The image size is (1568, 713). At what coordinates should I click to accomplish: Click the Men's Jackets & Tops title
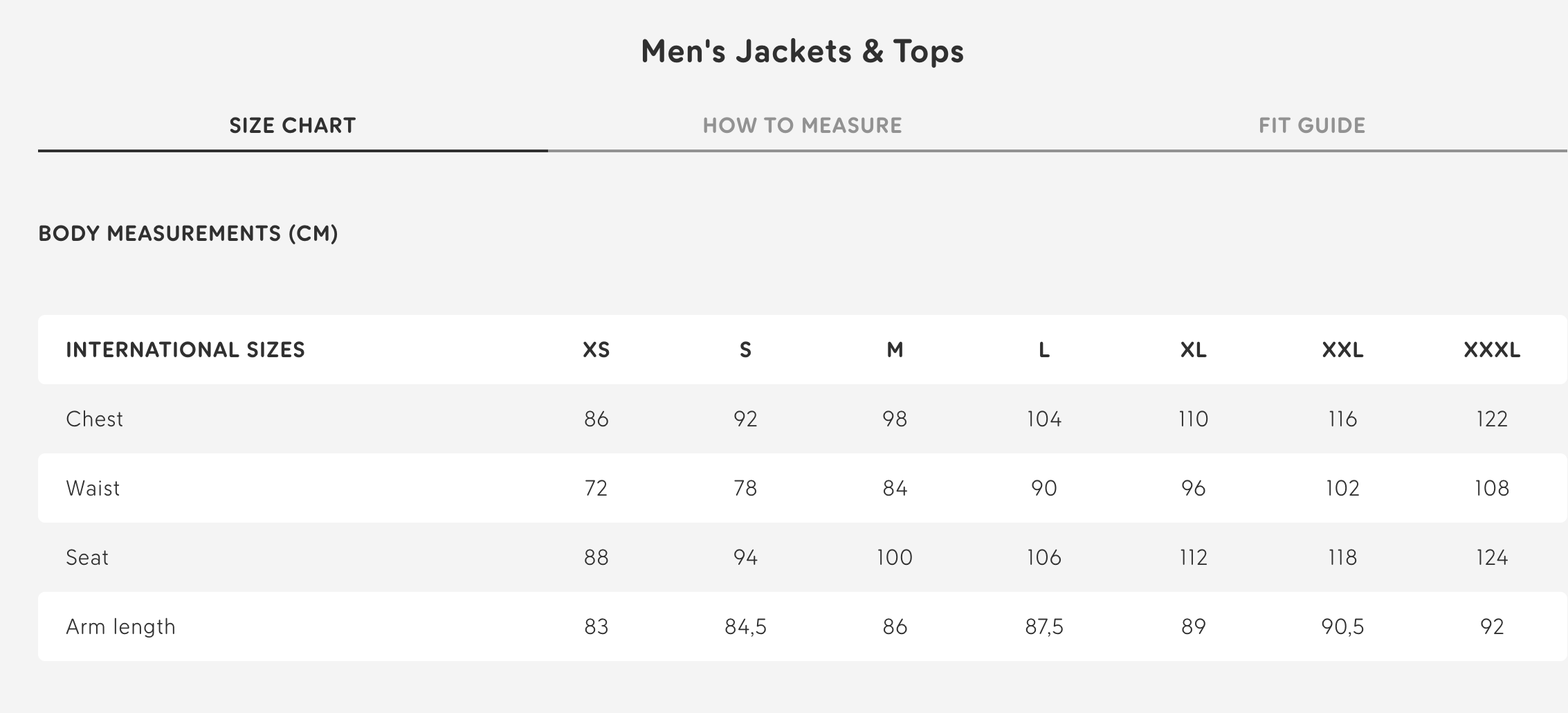(803, 51)
